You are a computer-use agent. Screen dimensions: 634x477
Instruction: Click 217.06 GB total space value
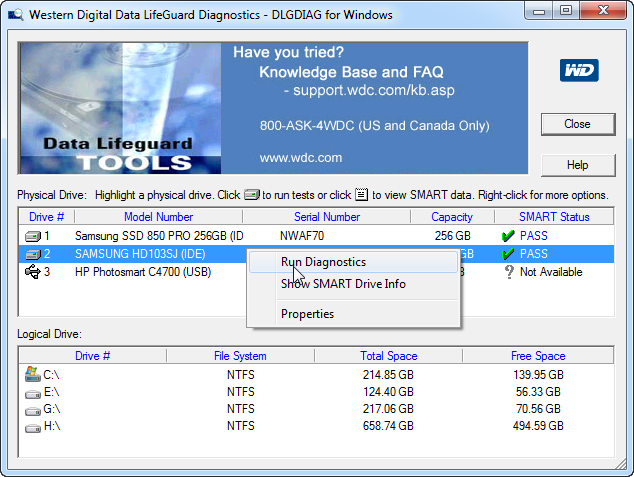coord(388,409)
